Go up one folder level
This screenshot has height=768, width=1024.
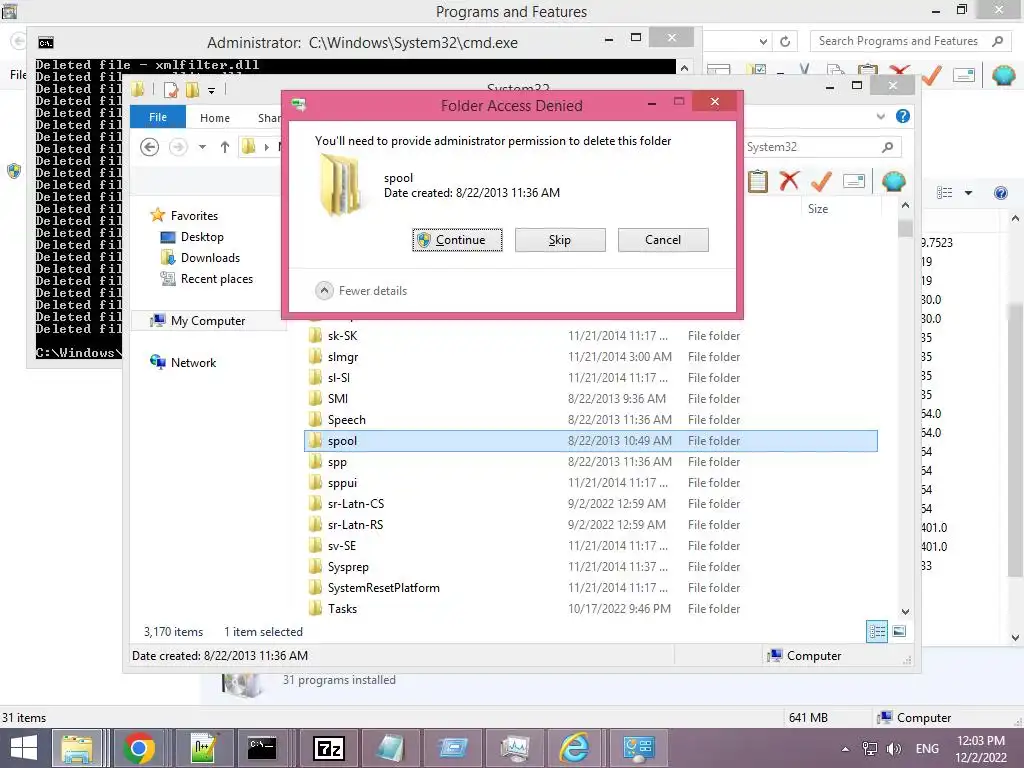click(225, 147)
